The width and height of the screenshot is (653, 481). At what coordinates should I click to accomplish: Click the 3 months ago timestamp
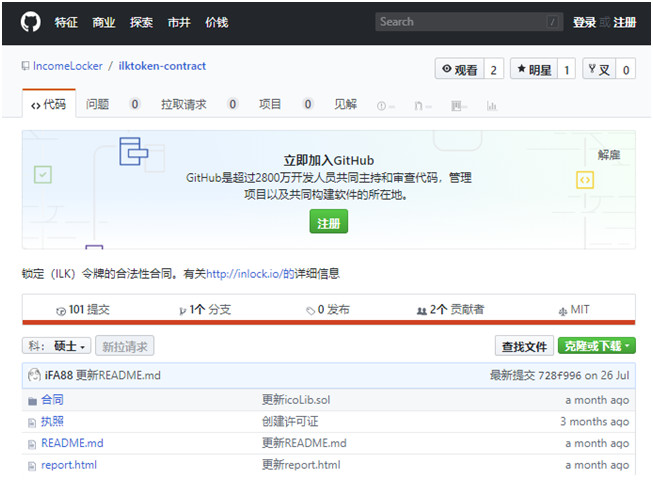[x=594, y=421]
